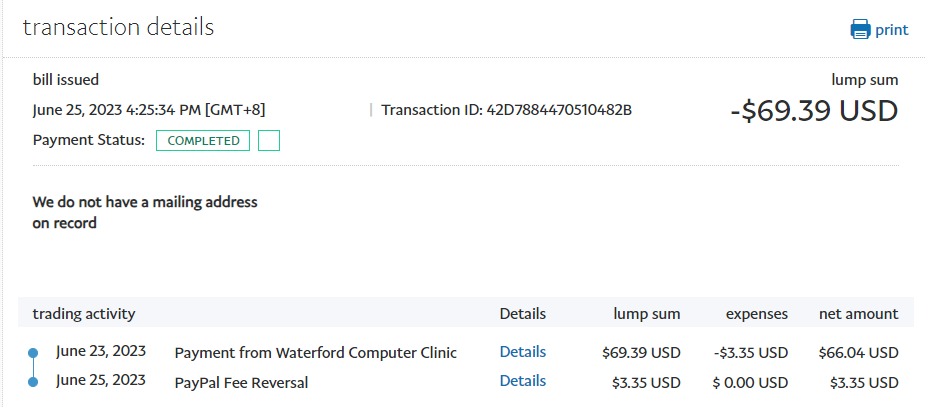Click the 'transaction details' page heading
Image resolution: width=926 pixels, height=407 pixels.
pos(118,27)
